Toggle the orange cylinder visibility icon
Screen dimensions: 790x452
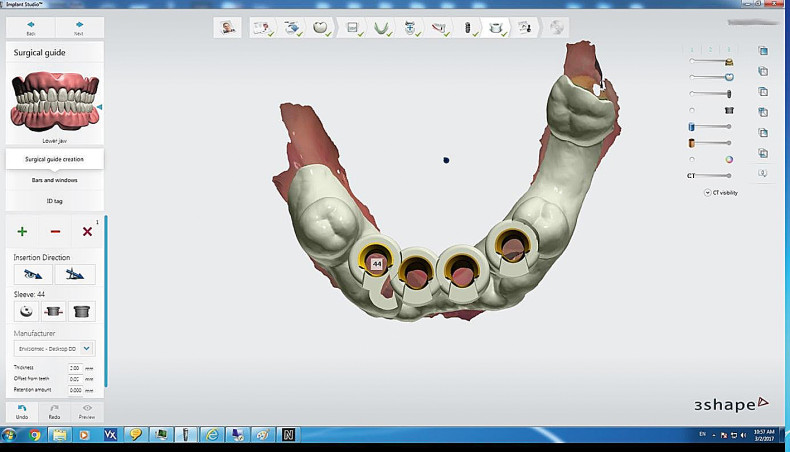692,143
